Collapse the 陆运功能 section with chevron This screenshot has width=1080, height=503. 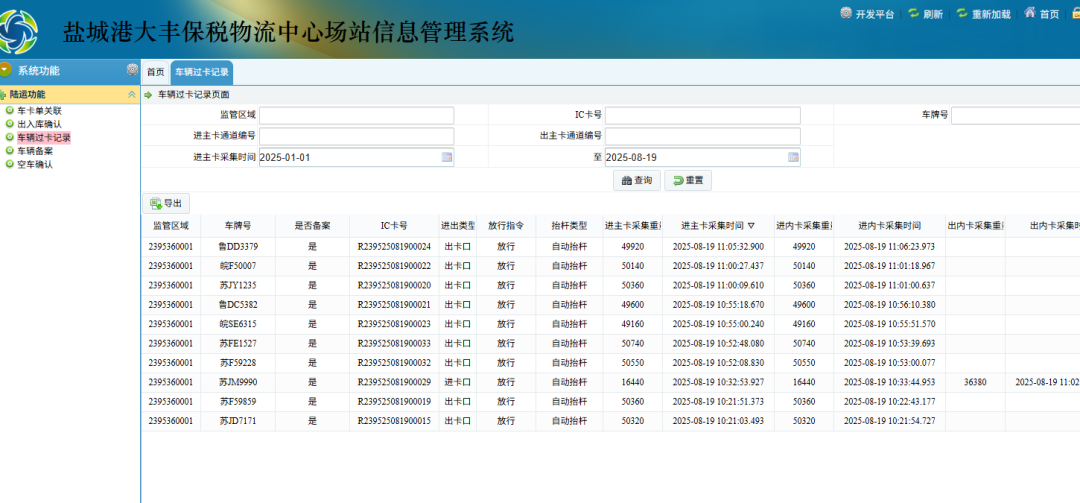coord(132,94)
